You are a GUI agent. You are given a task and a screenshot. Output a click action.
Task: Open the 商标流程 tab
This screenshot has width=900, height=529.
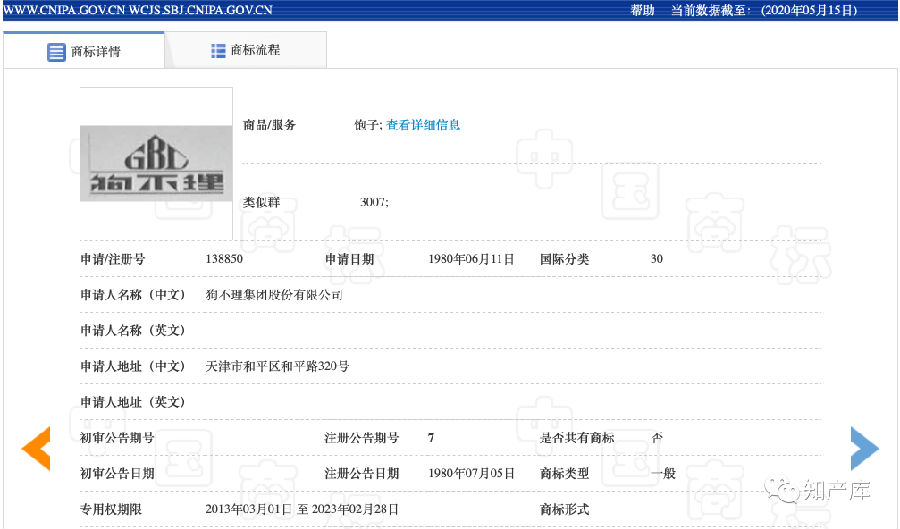(x=246, y=50)
